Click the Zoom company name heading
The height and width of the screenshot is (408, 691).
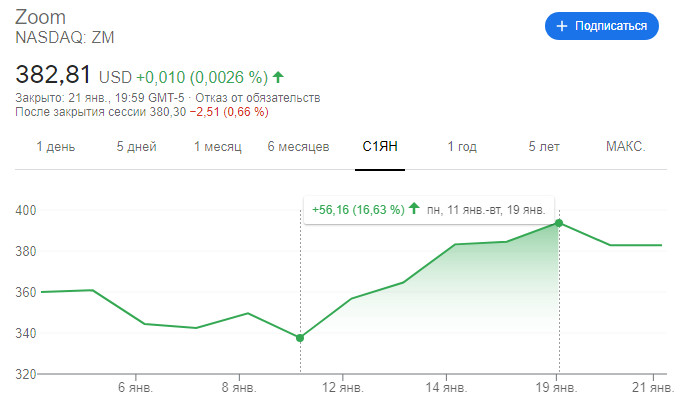(x=40, y=18)
